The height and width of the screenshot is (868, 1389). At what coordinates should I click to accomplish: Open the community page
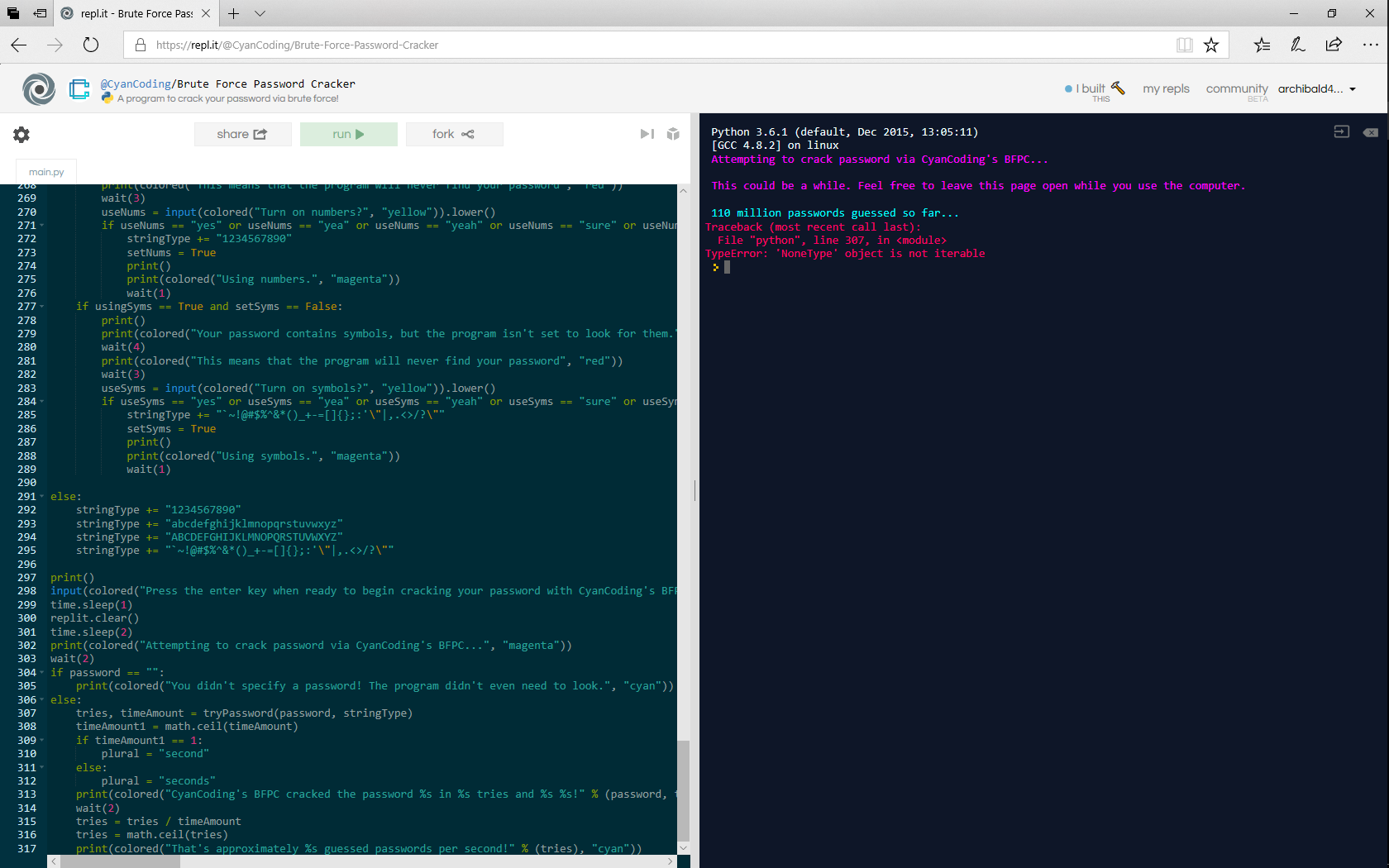[1237, 89]
